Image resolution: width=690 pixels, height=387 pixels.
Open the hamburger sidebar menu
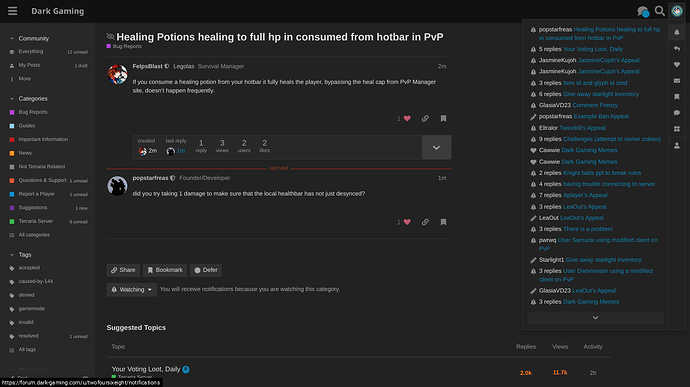pyautogui.click(x=12, y=11)
